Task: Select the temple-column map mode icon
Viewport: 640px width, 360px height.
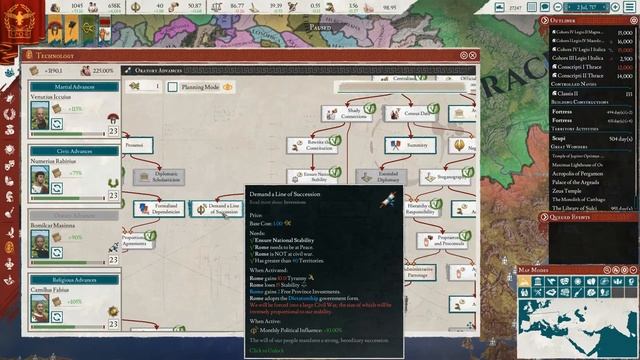Action: [538, 281]
